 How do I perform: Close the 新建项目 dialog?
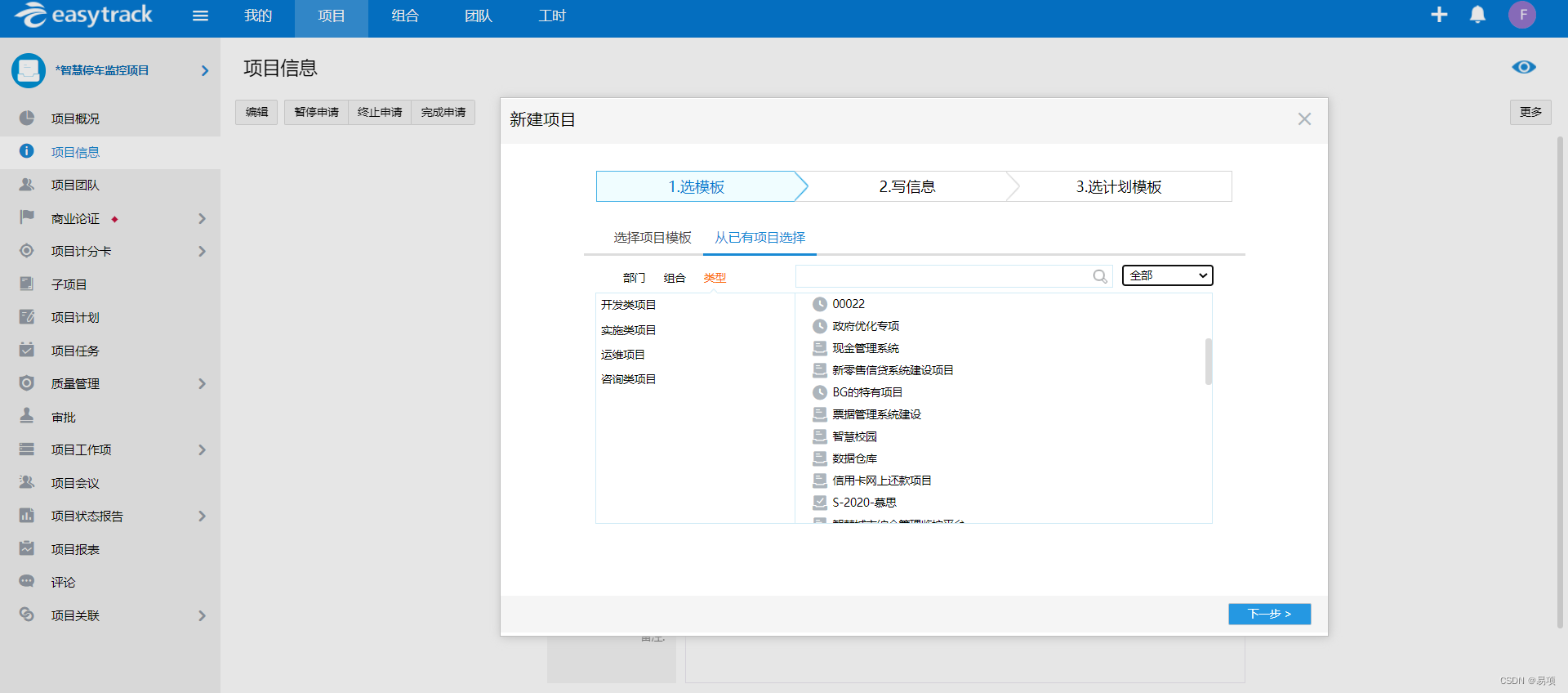click(x=1304, y=119)
